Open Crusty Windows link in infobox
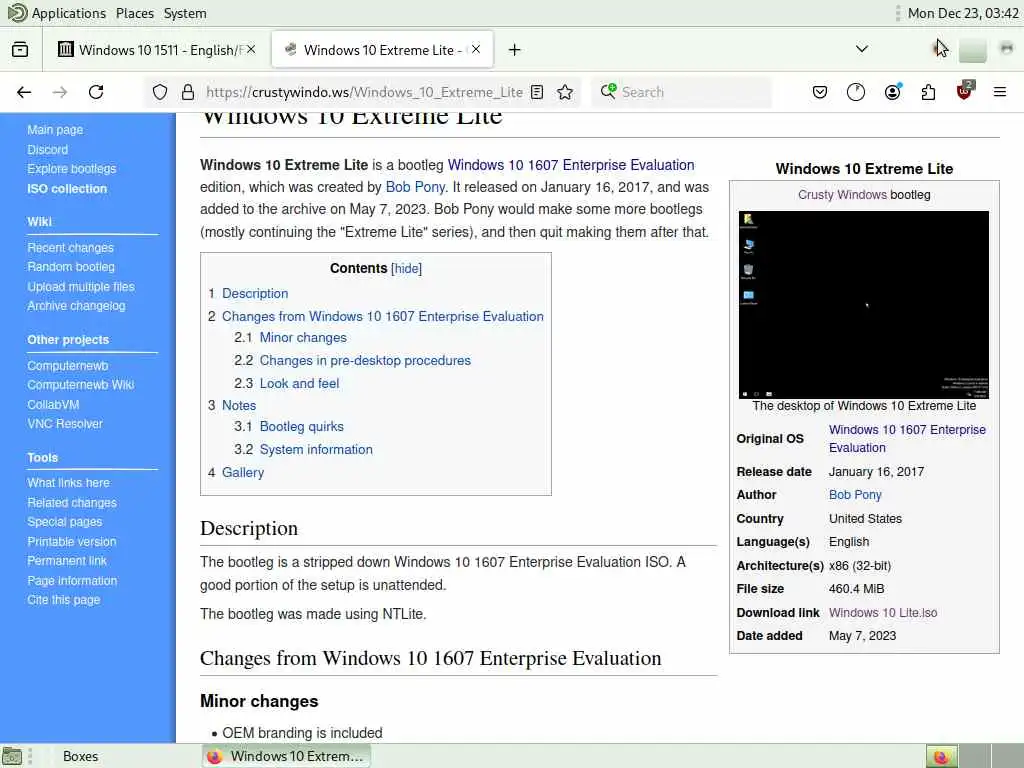 842,195
